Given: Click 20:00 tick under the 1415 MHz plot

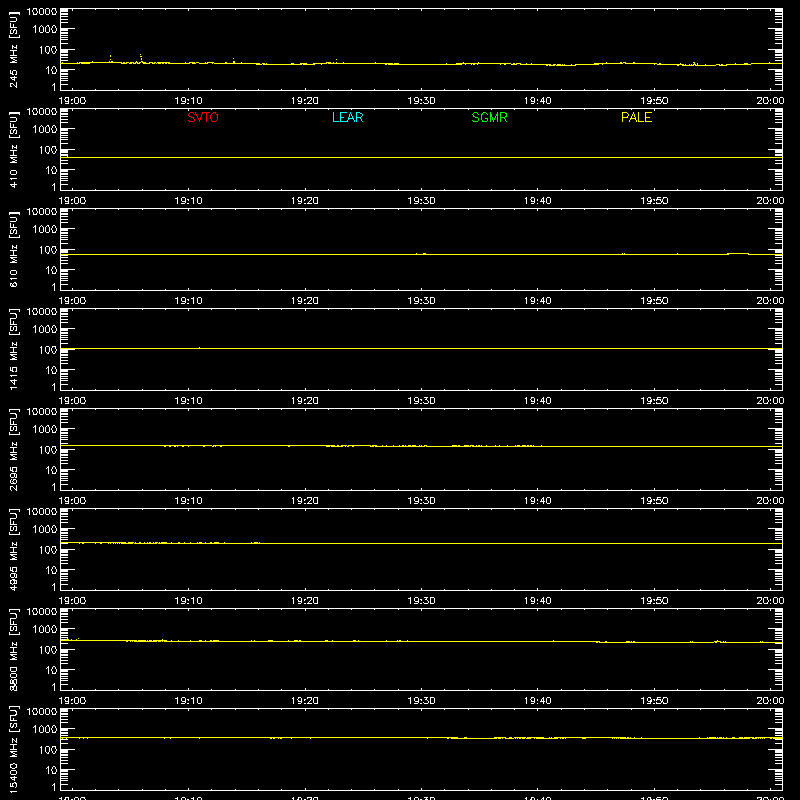Looking at the screenshot, I should pyautogui.click(x=770, y=401).
